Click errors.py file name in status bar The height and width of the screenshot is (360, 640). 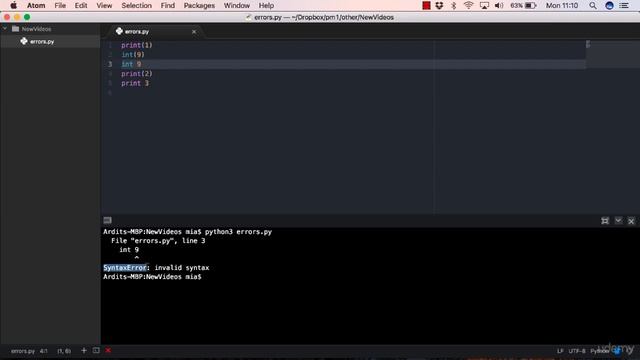23,351
